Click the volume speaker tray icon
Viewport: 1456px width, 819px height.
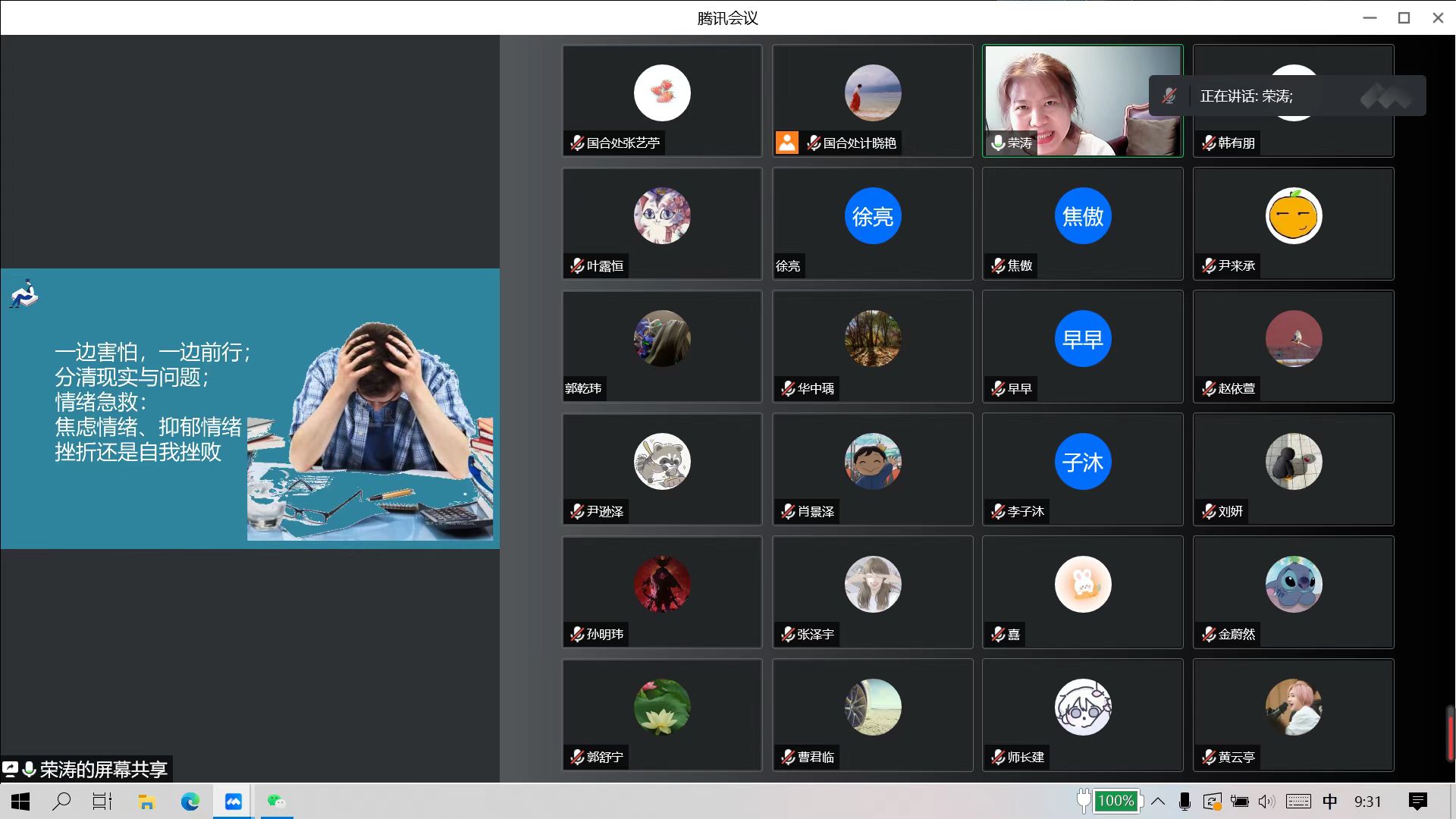(1266, 802)
